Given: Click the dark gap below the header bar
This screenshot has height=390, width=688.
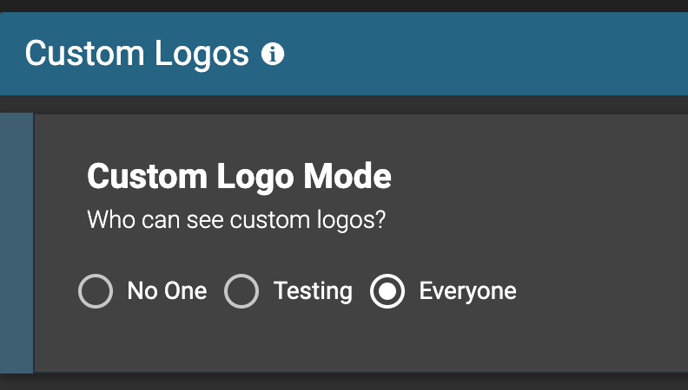Looking at the screenshot, I should pos(344,104).
